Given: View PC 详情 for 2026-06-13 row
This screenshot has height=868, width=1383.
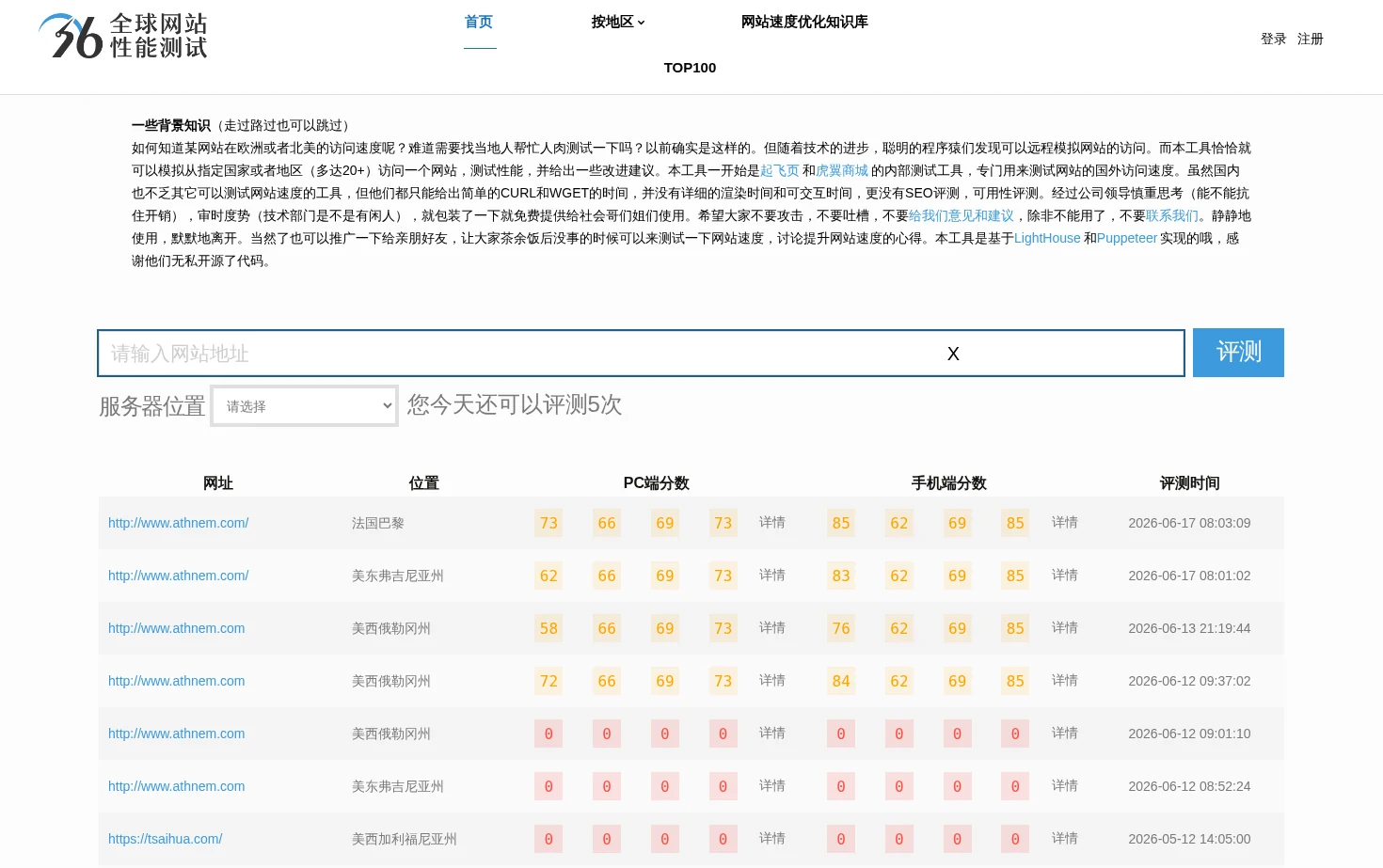Looking at the screenshot, I should pyautogui.click(x=772, y=627).
